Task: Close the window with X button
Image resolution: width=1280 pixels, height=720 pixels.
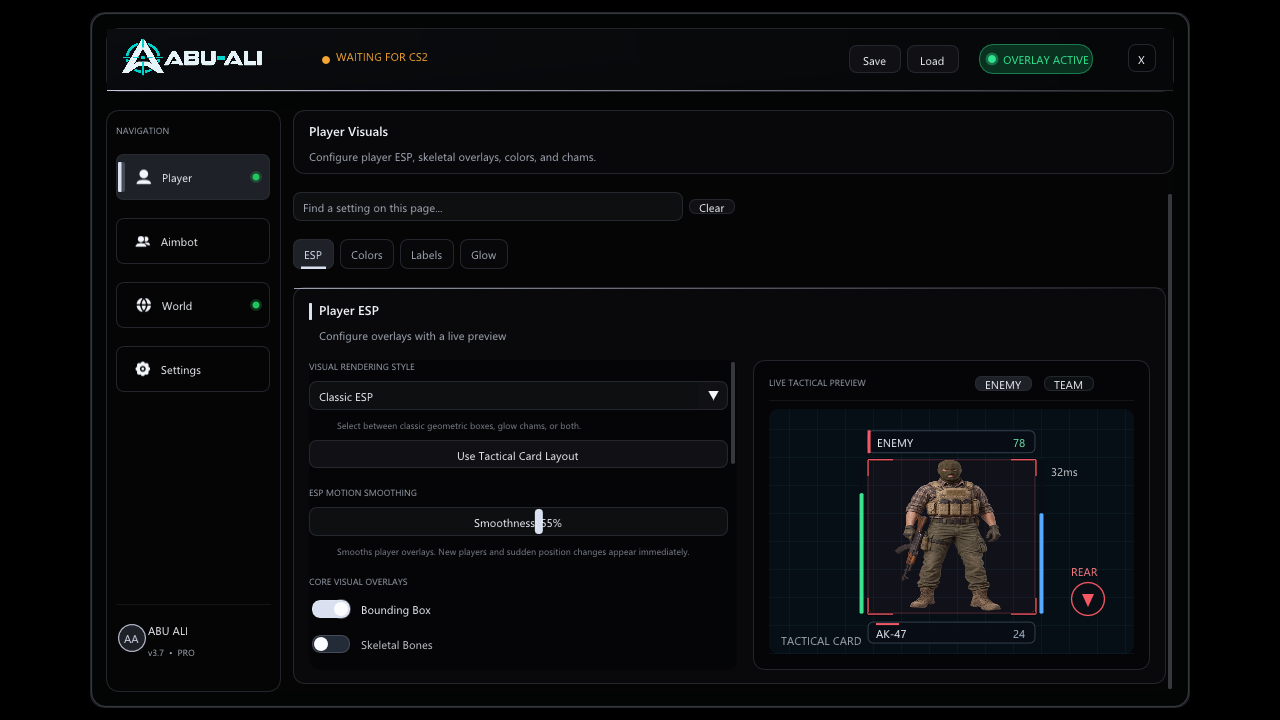Action: (1141, 59)
